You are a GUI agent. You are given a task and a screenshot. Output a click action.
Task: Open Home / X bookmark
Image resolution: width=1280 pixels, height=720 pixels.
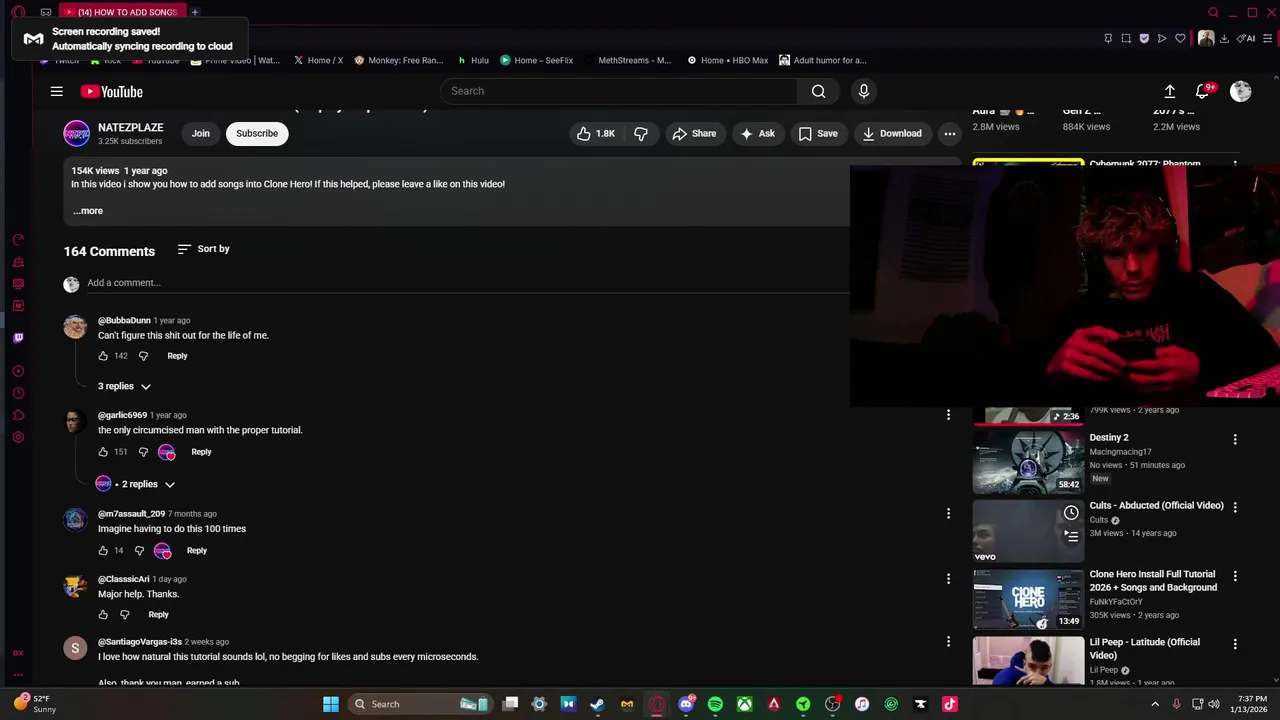318,60
